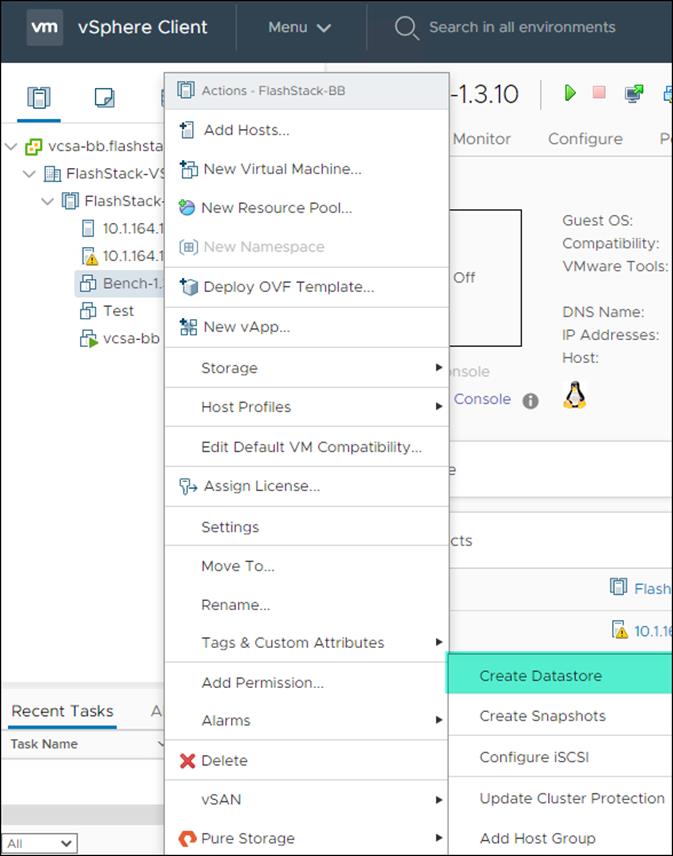673x856 pixels.
Task: Sort by Task Name column header
Action: [x=44, y=744]
